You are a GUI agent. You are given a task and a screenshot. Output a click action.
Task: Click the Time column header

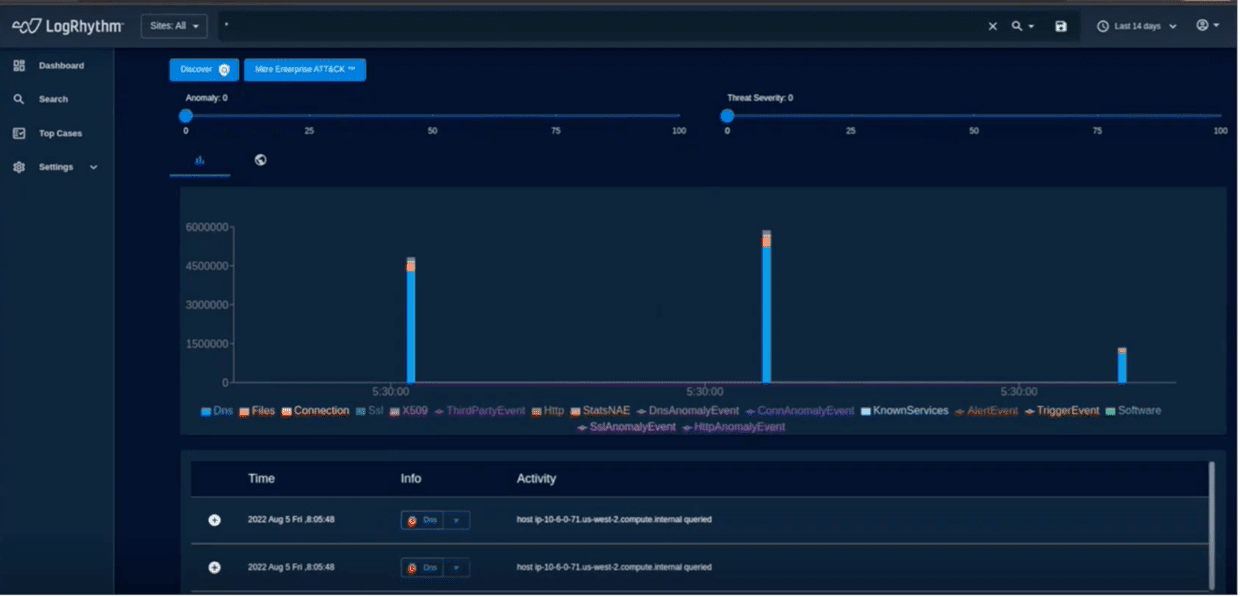coord(261,479)
